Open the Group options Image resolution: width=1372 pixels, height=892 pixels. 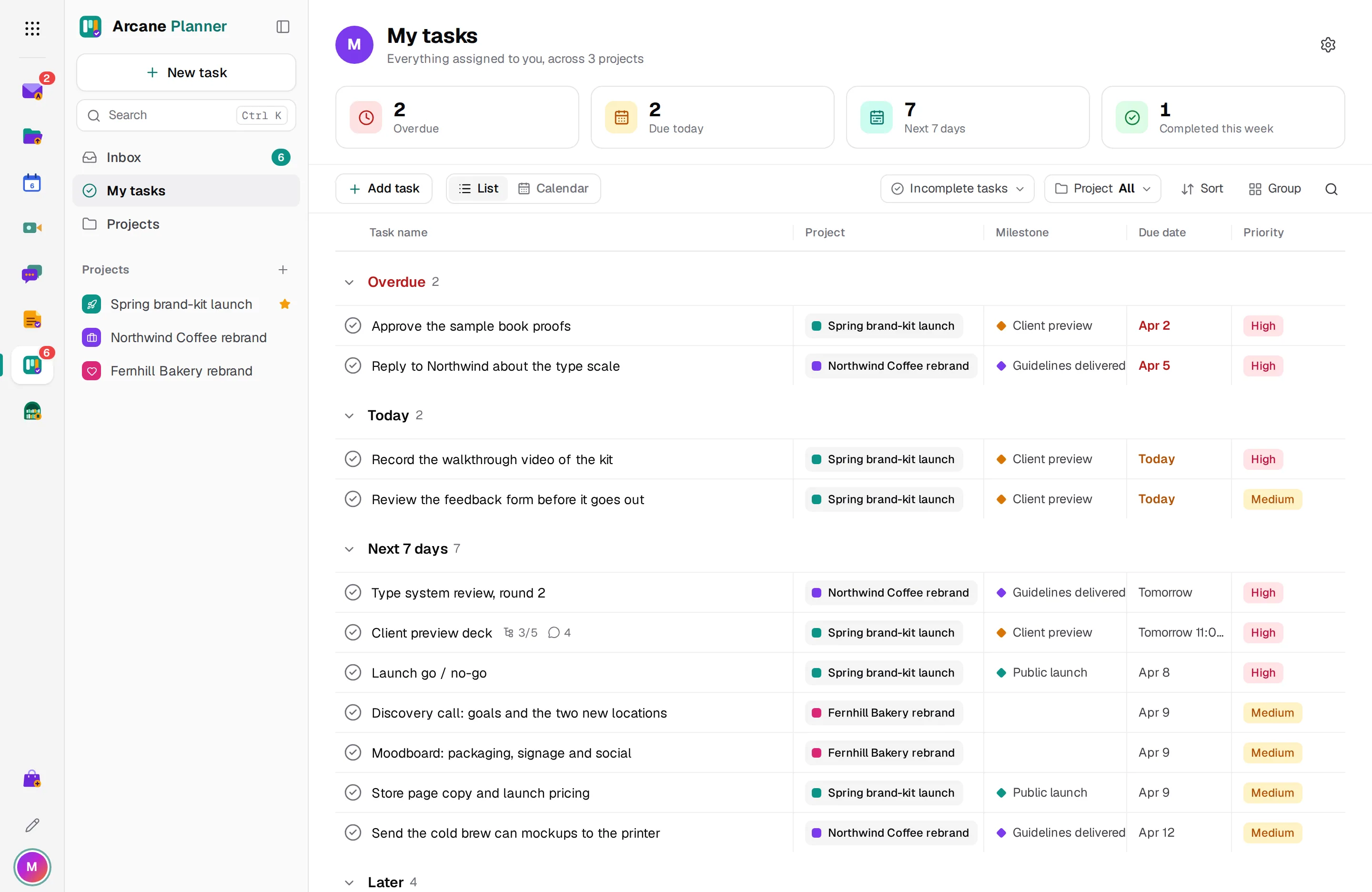click(x=1274, y=189)
